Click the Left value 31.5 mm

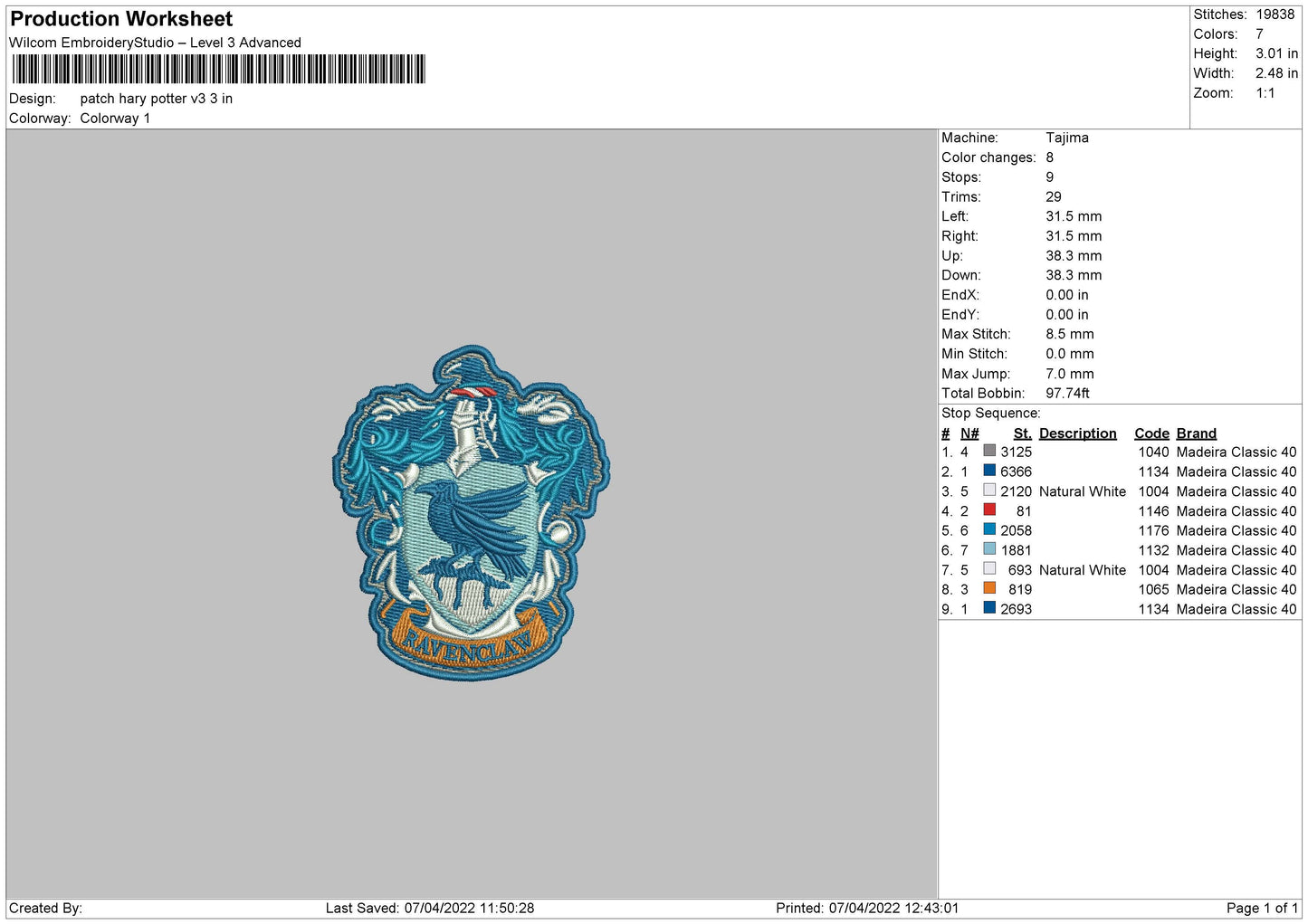coord(1074,216)
